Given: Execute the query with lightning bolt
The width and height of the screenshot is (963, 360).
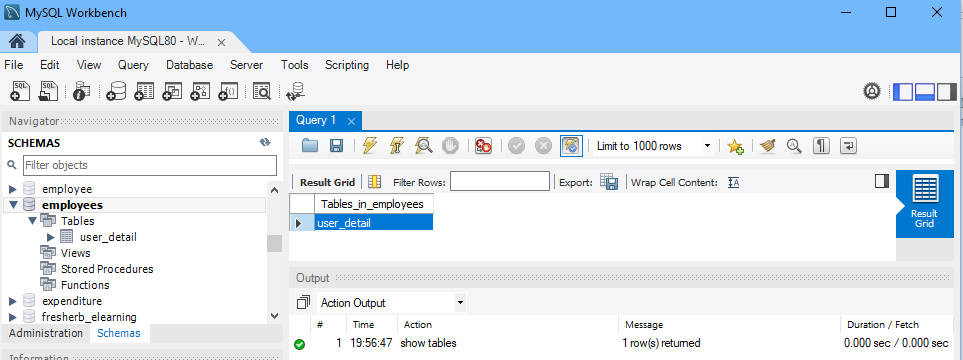Looking at the screenshot, I should [370, 146].
